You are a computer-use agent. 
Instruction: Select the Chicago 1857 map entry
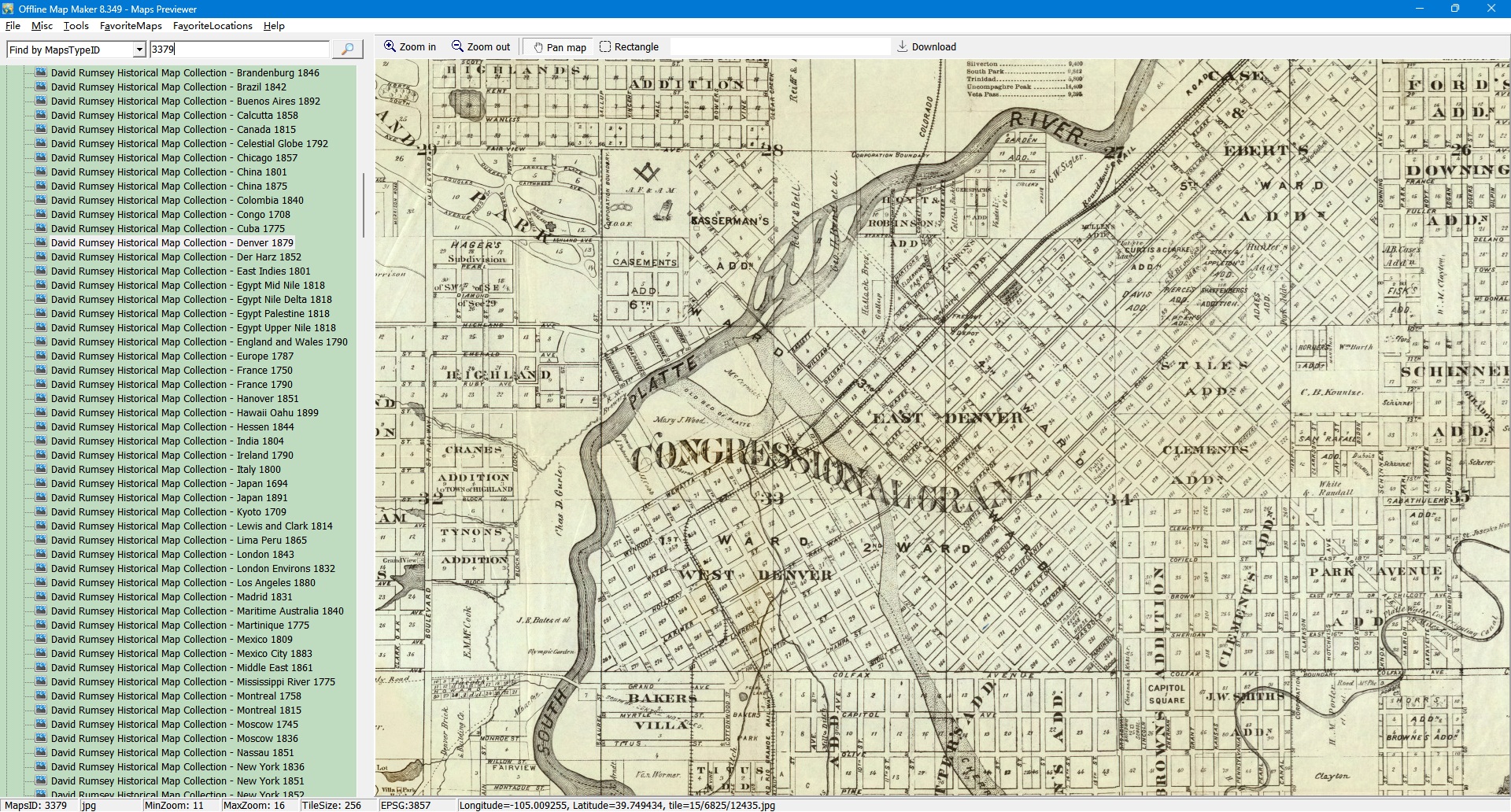(x=174, y=158)
